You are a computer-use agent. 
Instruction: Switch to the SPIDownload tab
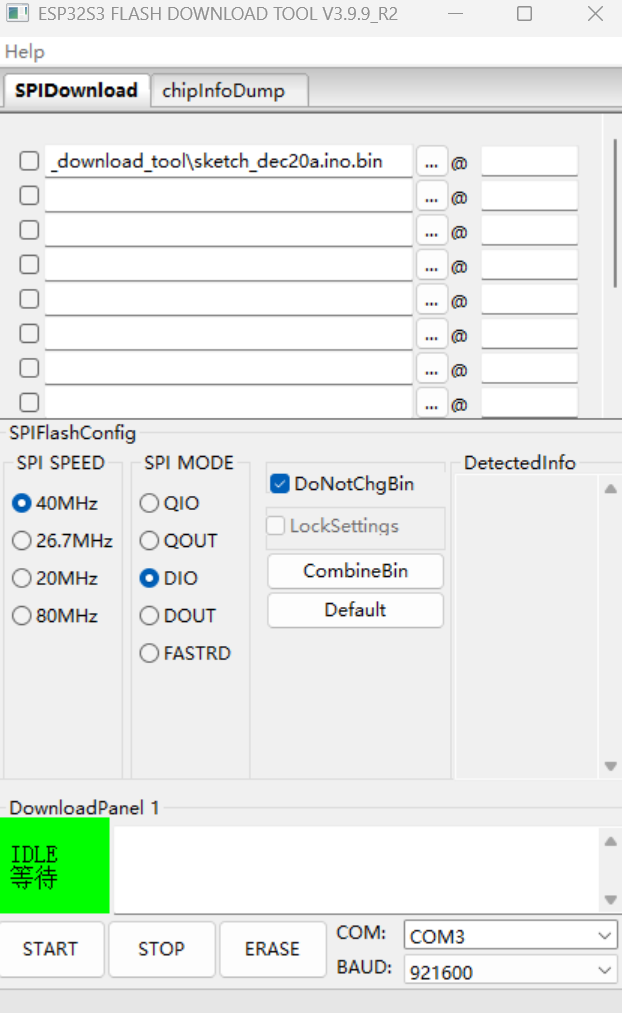coord(76,90)
